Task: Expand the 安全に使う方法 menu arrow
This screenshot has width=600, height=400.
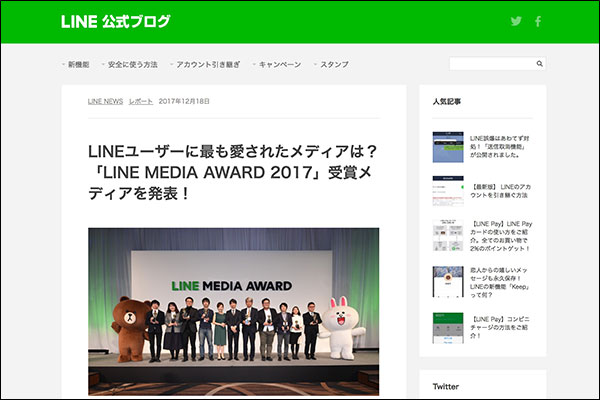Action: [102, 64]
